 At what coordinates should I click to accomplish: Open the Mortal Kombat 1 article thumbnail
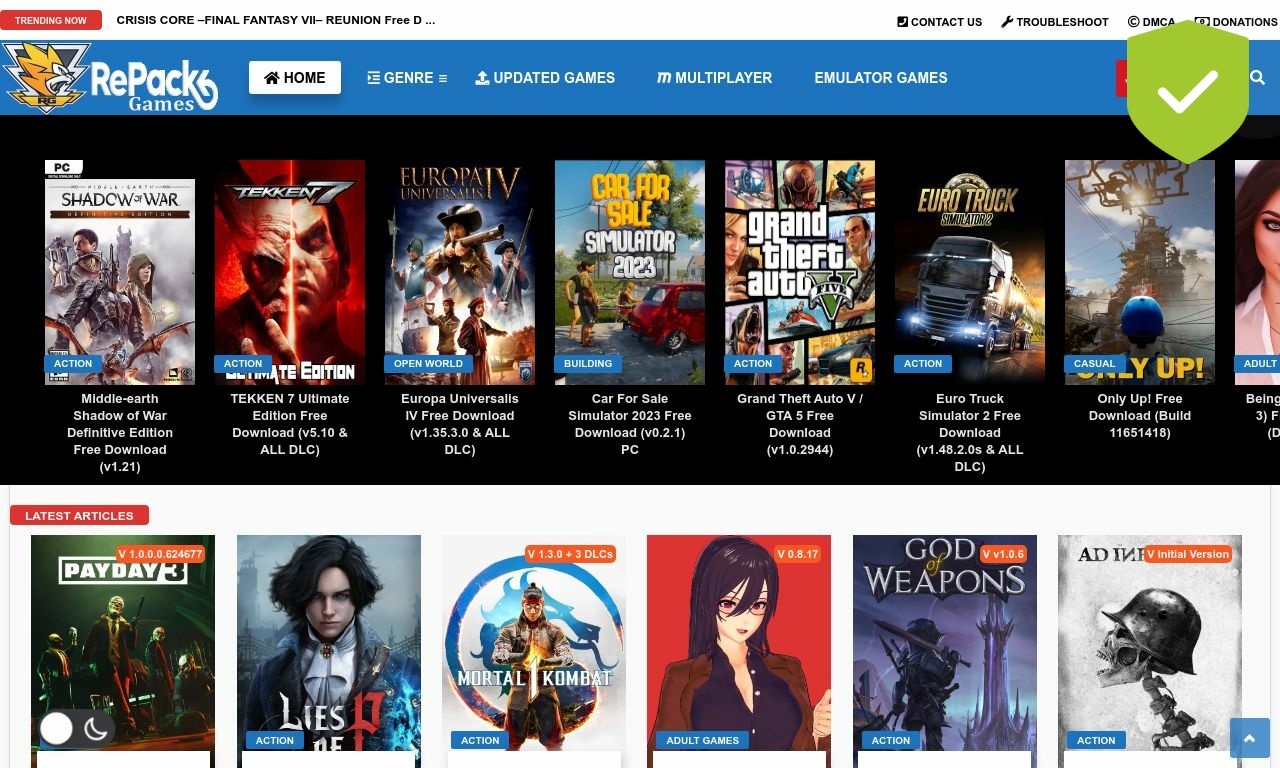coord(534,643)
